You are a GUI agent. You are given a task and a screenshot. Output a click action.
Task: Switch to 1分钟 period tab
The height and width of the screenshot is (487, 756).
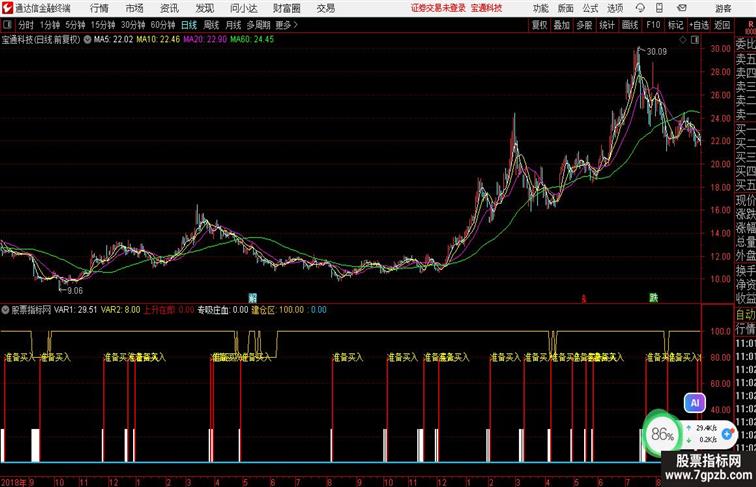click(50, 25)
